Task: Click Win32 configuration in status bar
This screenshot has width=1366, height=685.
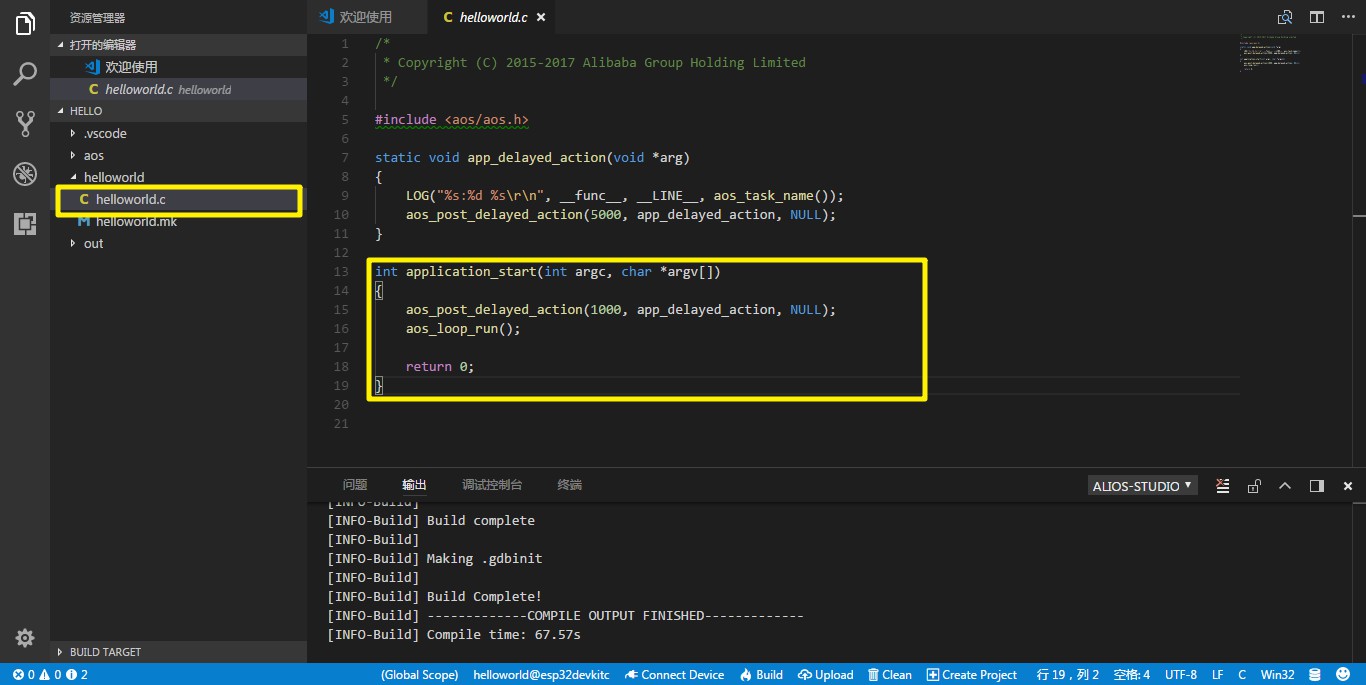Action: (1277, 675)
